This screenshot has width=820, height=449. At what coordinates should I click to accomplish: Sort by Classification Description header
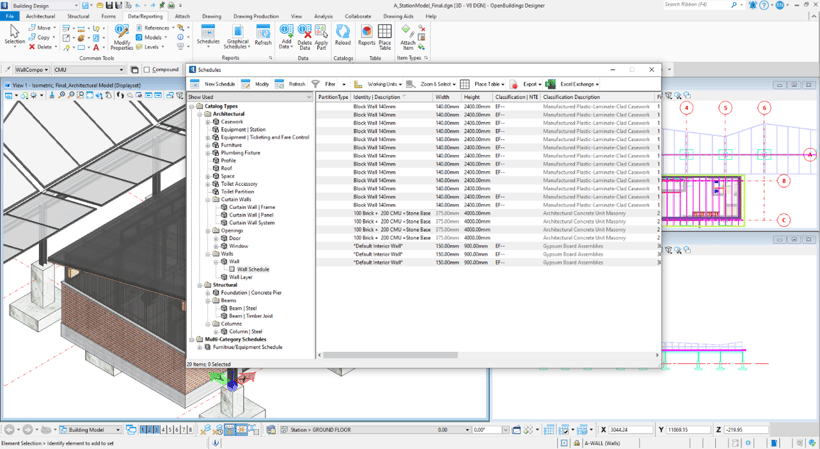tap(598, 97)
